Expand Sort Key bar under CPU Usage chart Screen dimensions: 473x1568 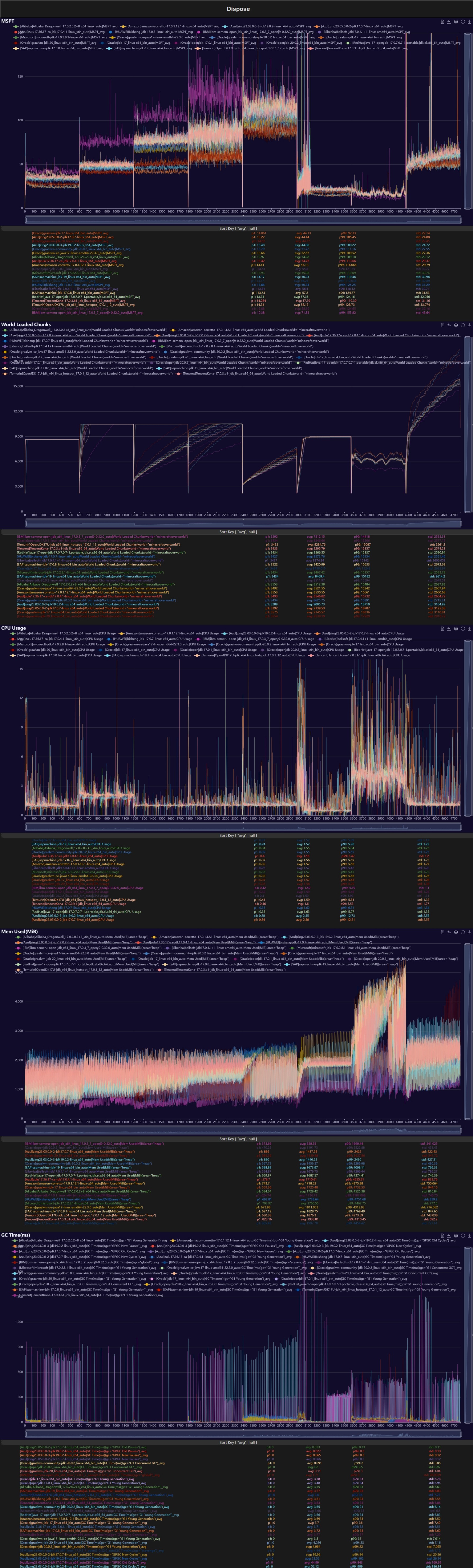coord(236,835)
